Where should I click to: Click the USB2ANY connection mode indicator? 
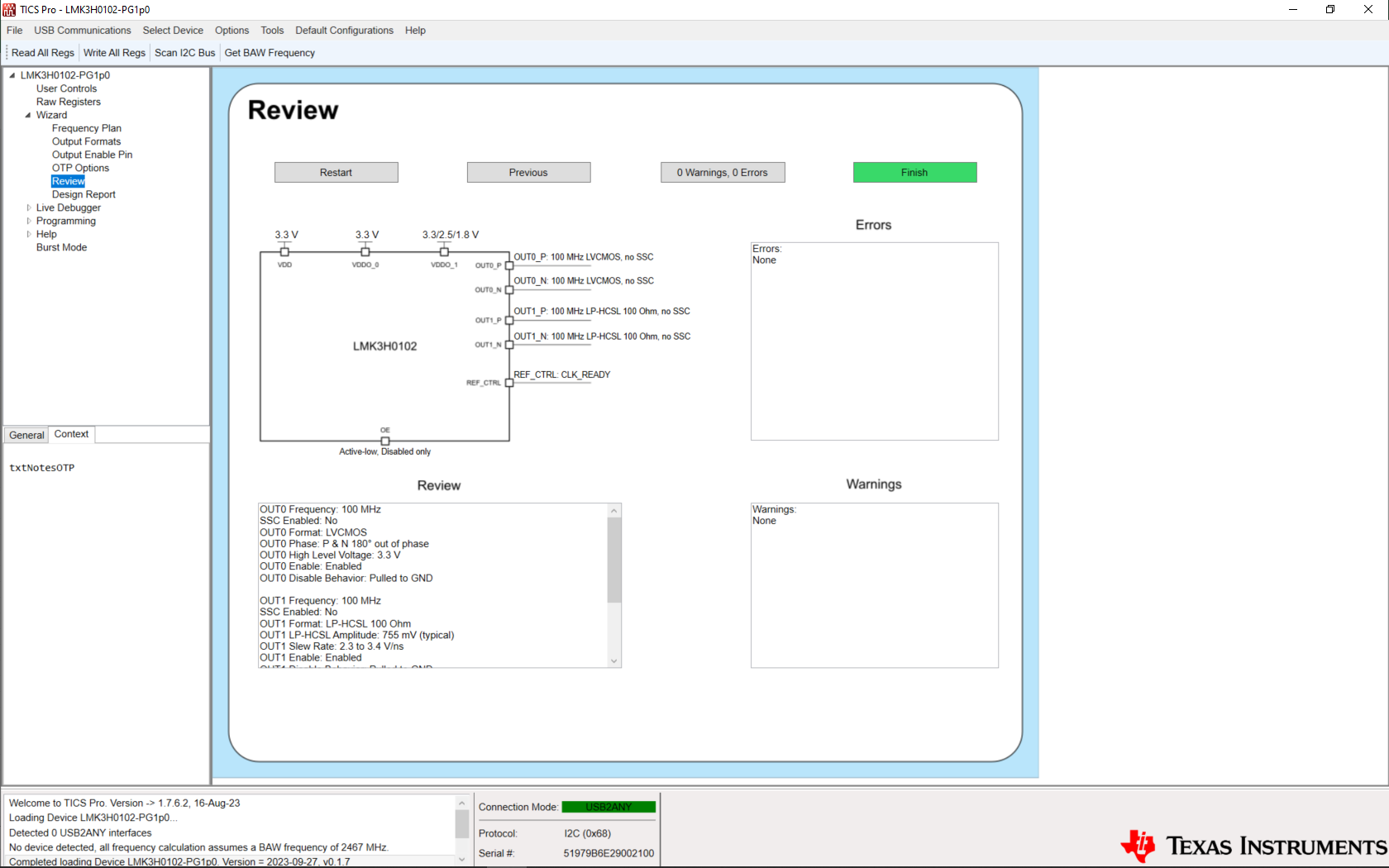coord(609,807)
